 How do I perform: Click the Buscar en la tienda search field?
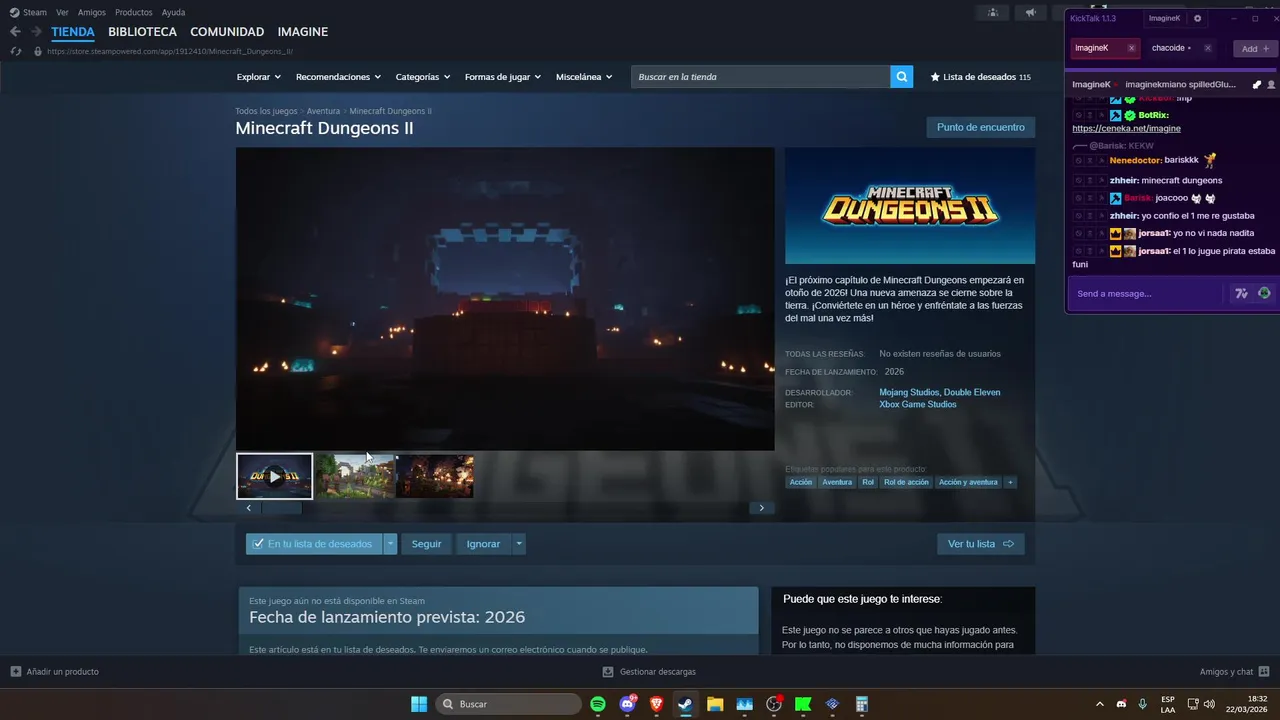click(761, 77)
